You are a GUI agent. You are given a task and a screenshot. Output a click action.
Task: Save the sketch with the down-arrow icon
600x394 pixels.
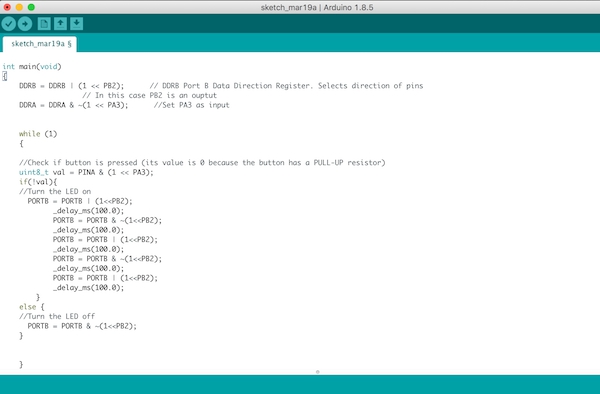77,24
